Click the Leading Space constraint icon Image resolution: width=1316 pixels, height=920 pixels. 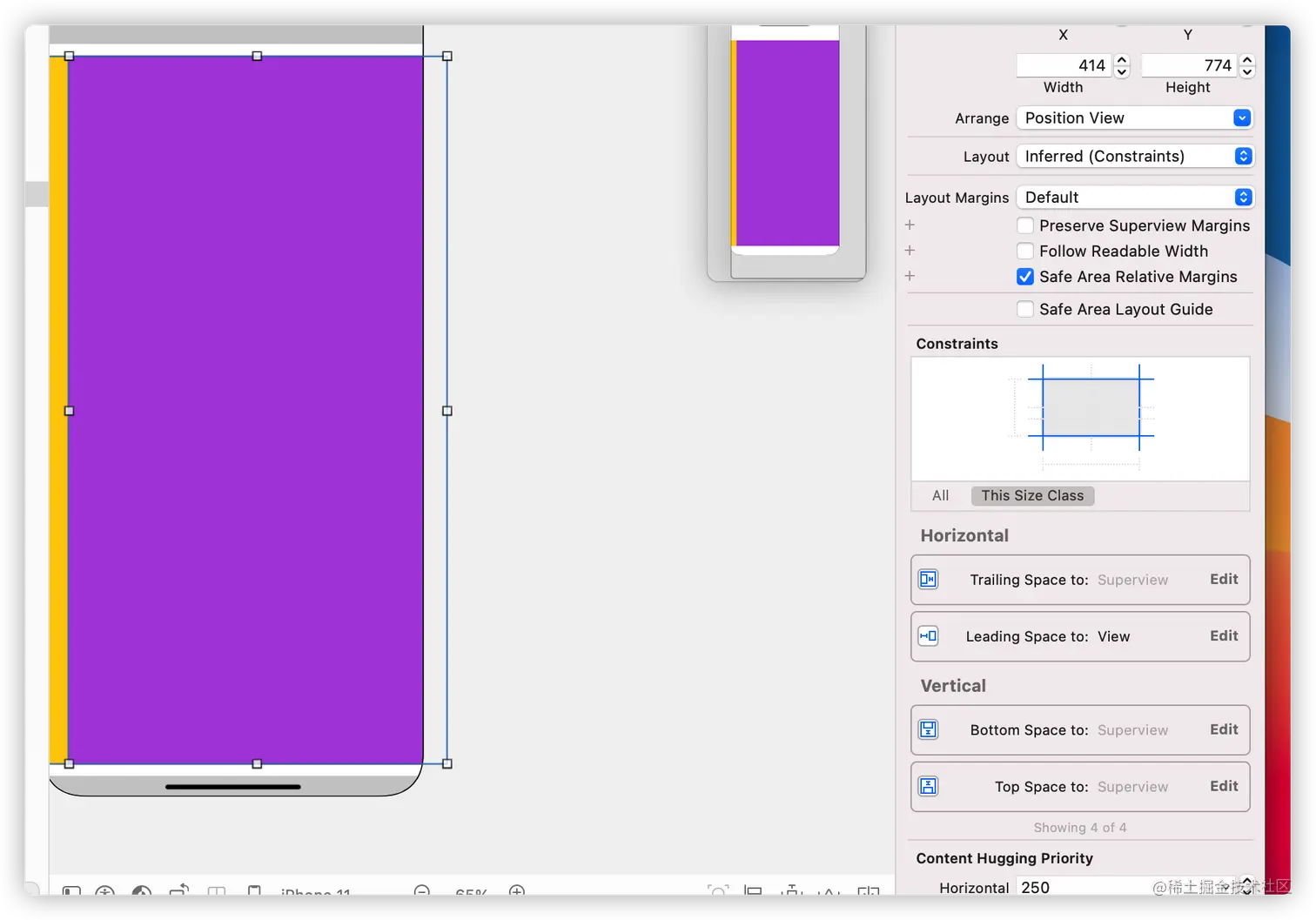coord(929,636)
